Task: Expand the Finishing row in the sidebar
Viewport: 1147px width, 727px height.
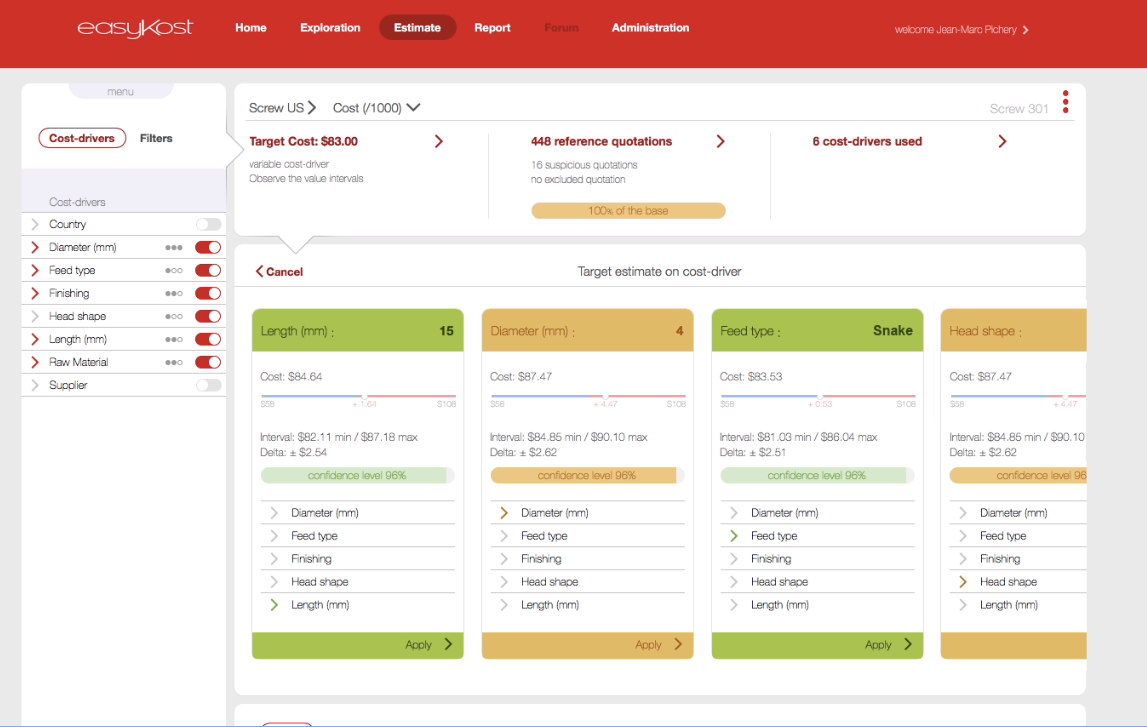Action: pyautogui.click(x=34, y=293)
